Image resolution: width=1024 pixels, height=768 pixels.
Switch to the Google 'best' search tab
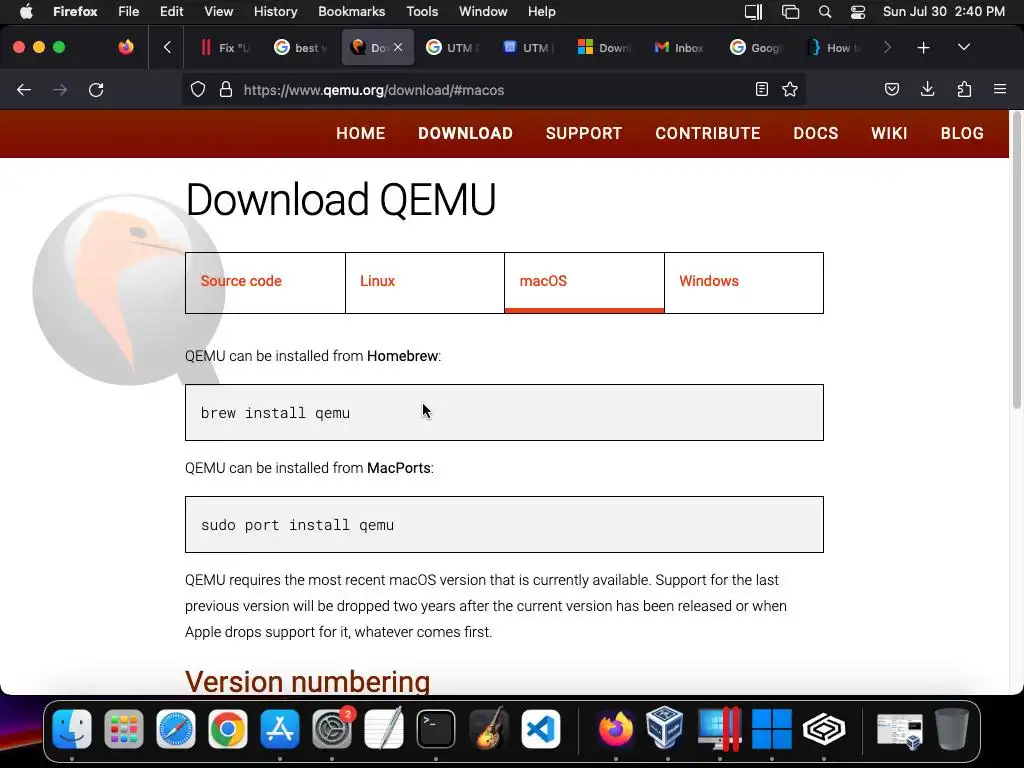click(x=301, y=47)
